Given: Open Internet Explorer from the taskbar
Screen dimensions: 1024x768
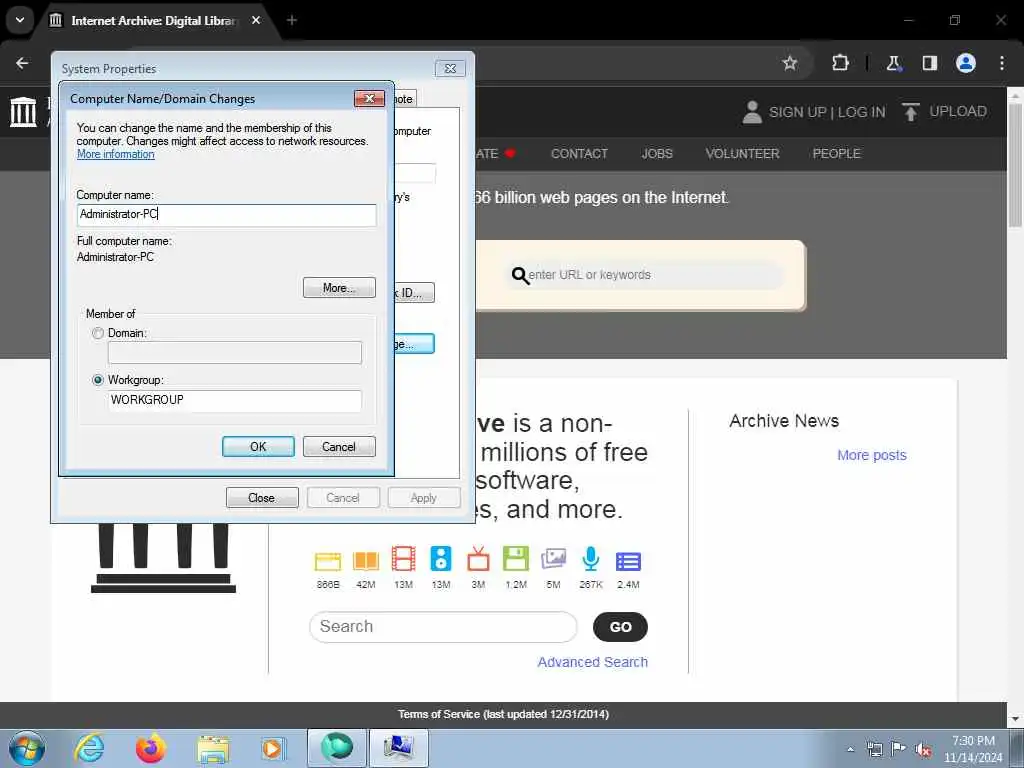Looking at the screenshot, I should point(89,748).
